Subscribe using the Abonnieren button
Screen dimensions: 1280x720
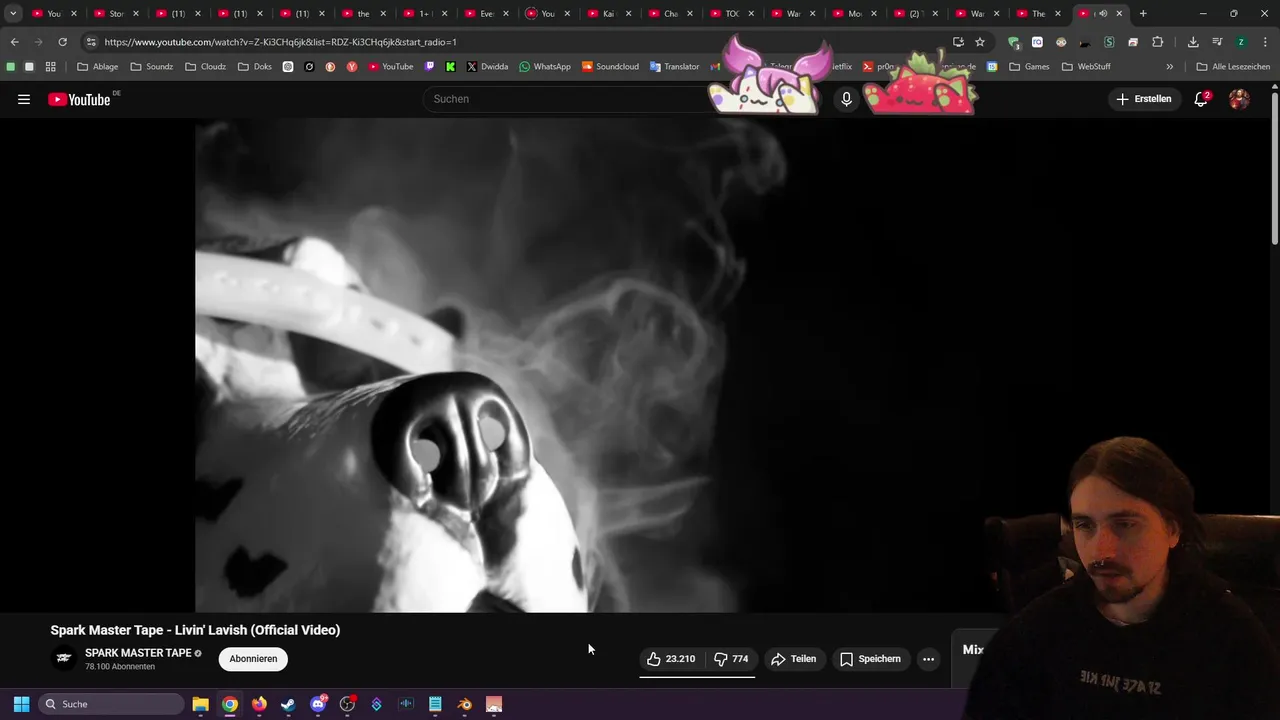pyautogui.click(x=253, y=659)
